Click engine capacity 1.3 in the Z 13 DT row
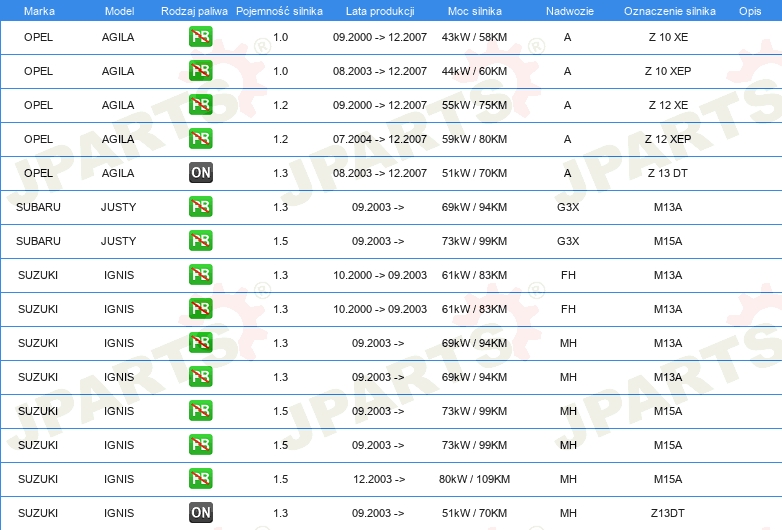The width and height of the screenshot is (782, 530). (x=280, y=173)
